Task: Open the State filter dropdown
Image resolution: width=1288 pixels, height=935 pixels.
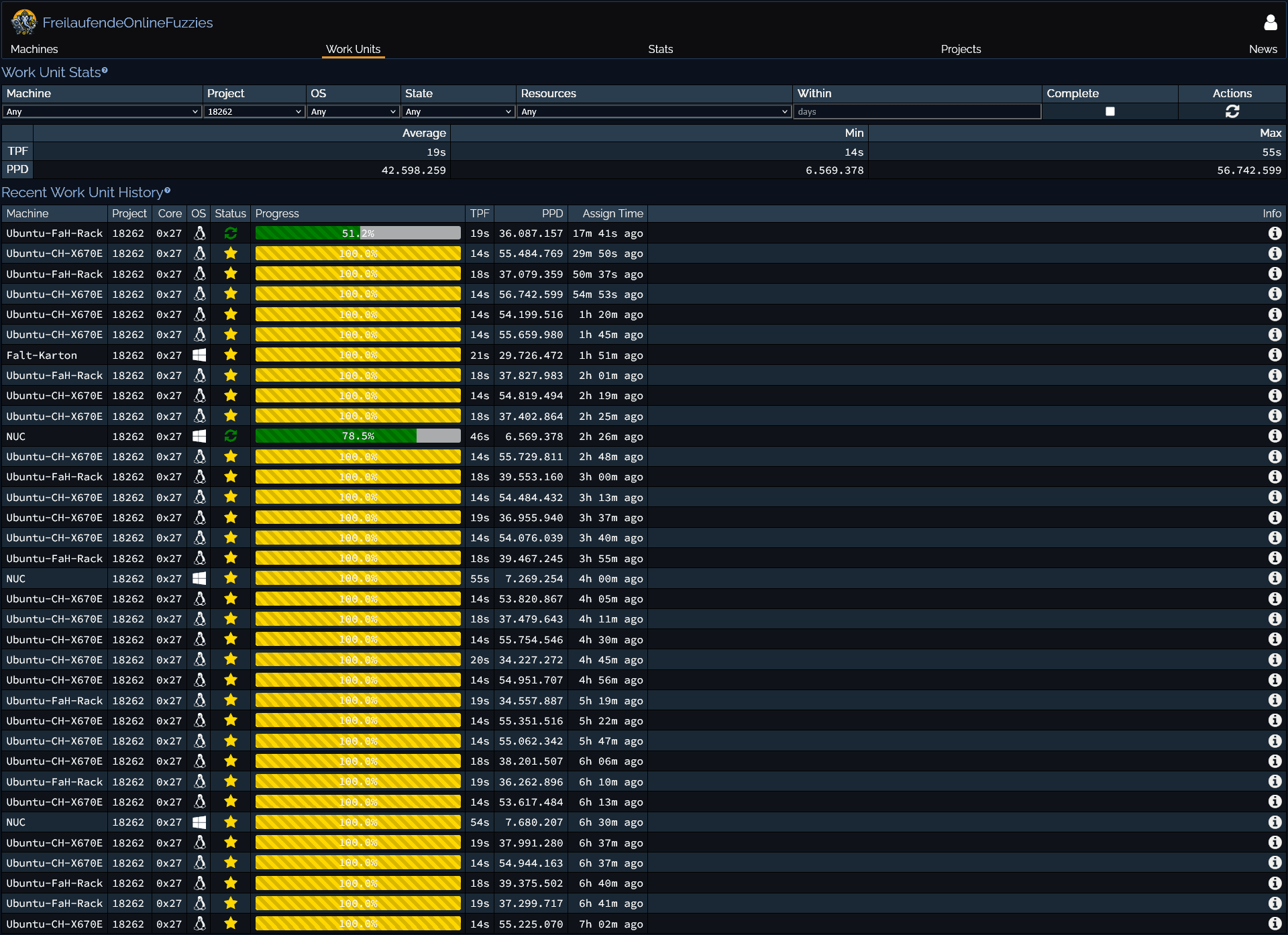Action: (458, 111)
